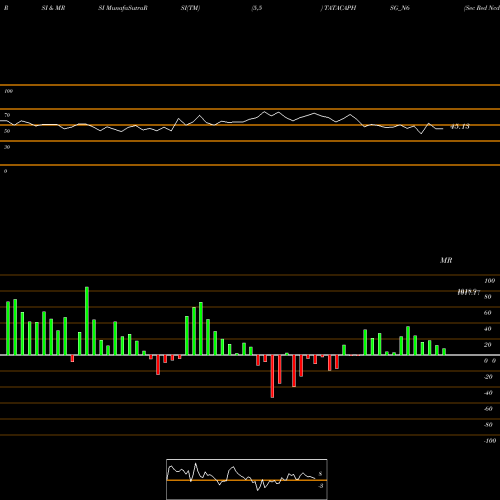The height and width of the screenshot is (500, 500).
Task: Click the -60 label on MR axis
Action: click(488, 409)
